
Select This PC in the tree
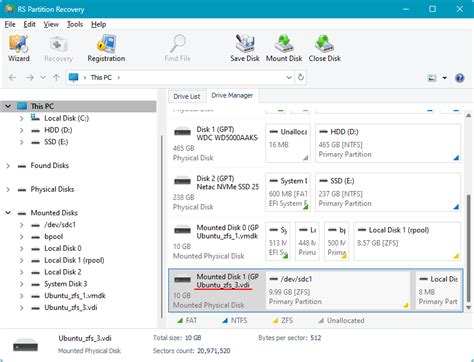(x=42, y=106)
